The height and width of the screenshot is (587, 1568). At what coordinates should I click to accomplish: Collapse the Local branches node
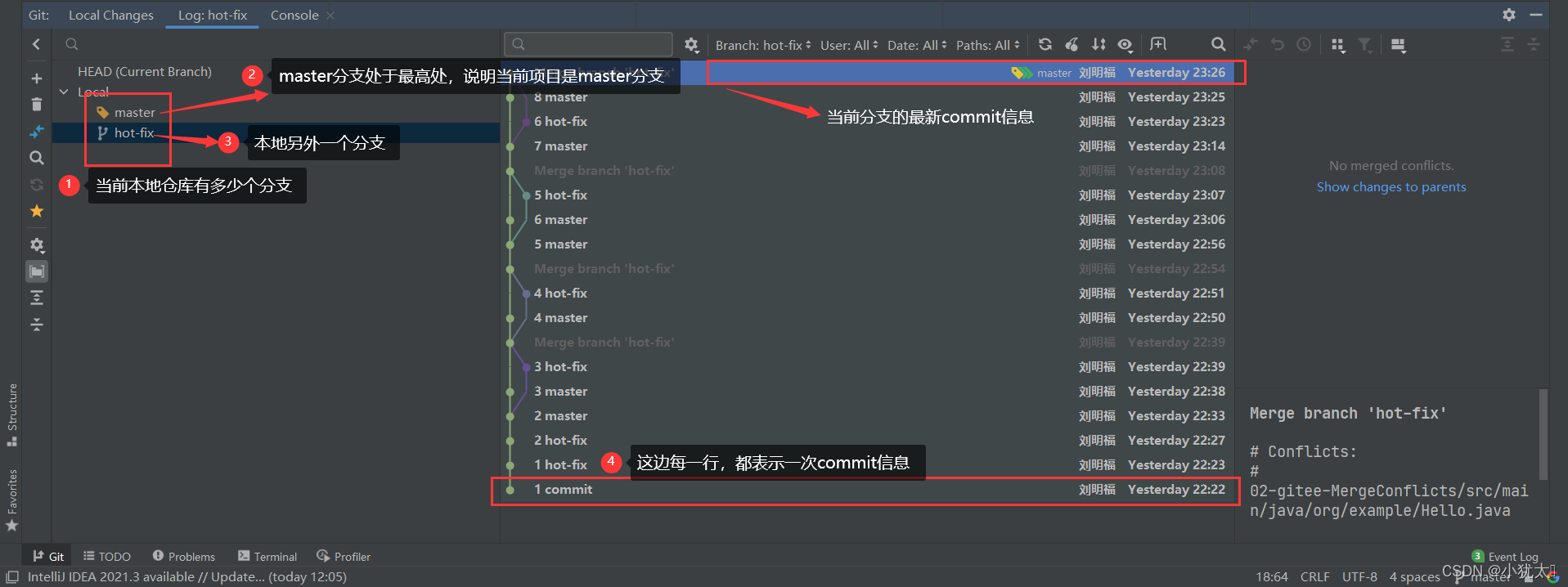[x=64, y=92]
